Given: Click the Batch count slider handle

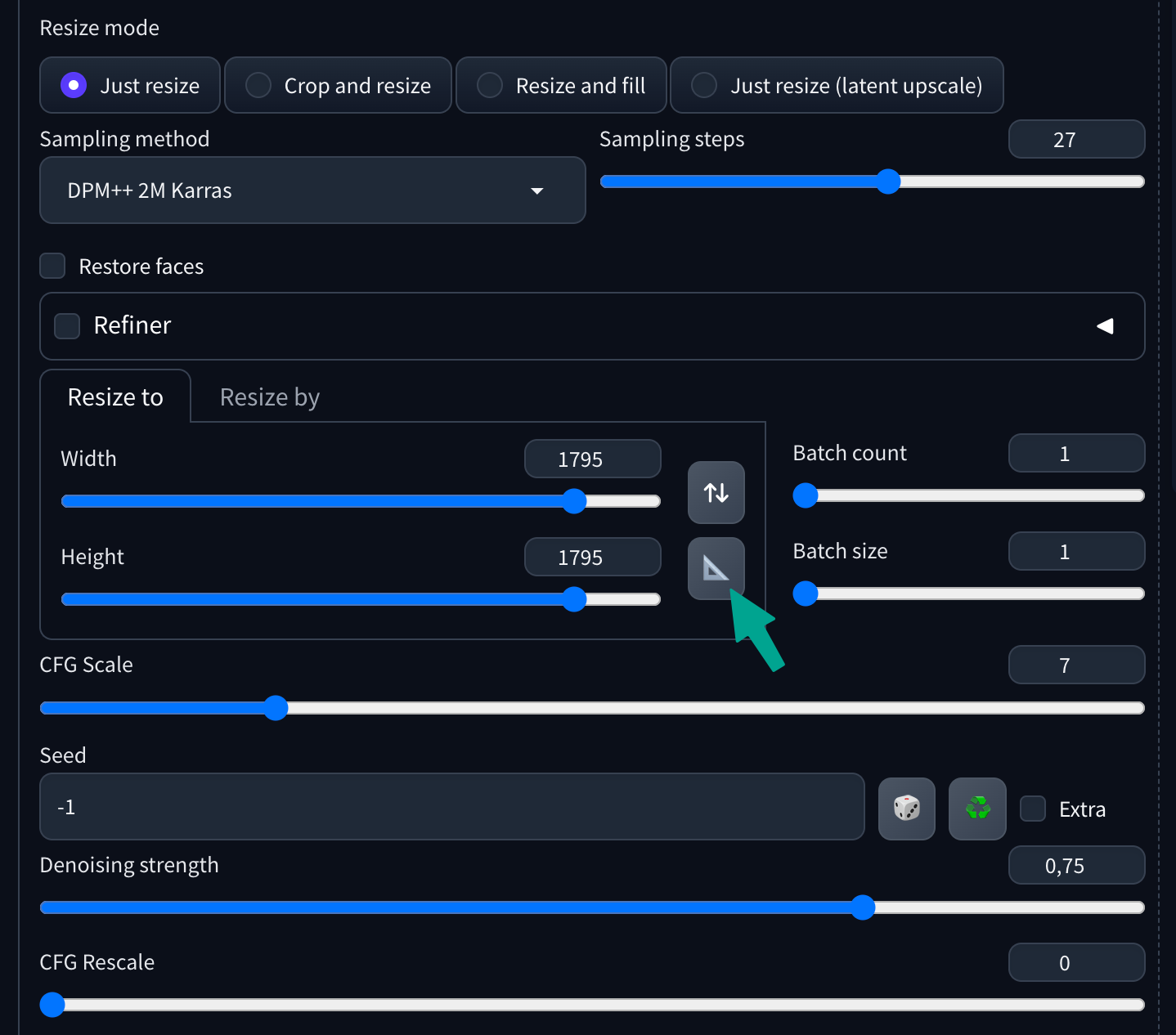Looking at the screenshot, I should pos(806,495).
